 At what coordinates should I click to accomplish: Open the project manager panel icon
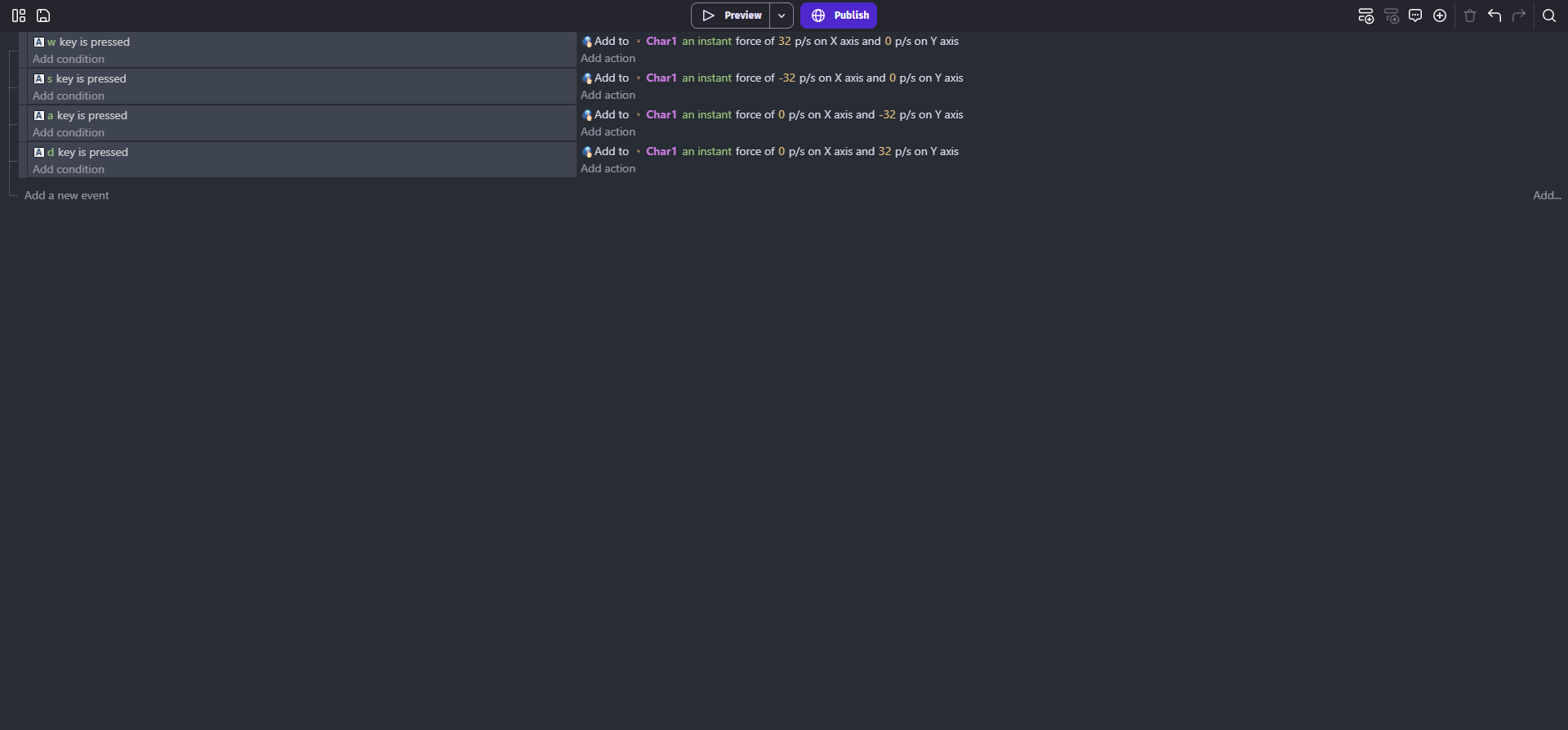point(19,16)
